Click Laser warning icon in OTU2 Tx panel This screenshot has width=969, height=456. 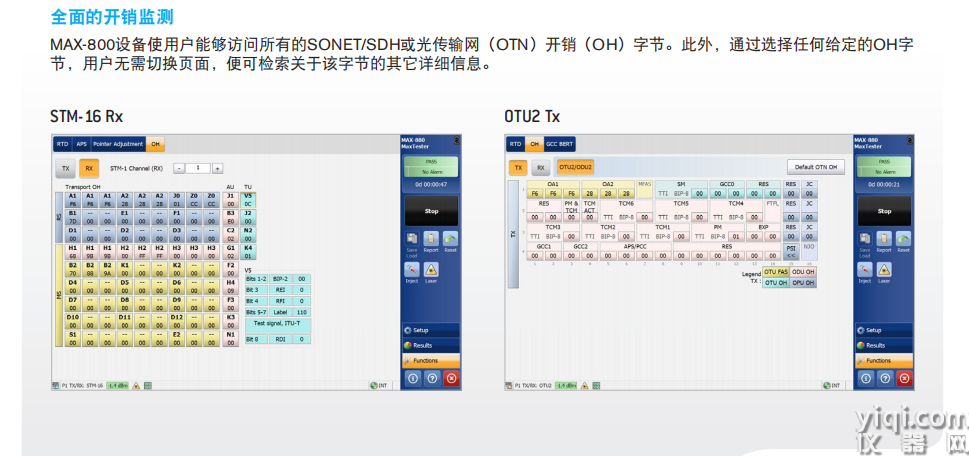[x=884, y=271]
